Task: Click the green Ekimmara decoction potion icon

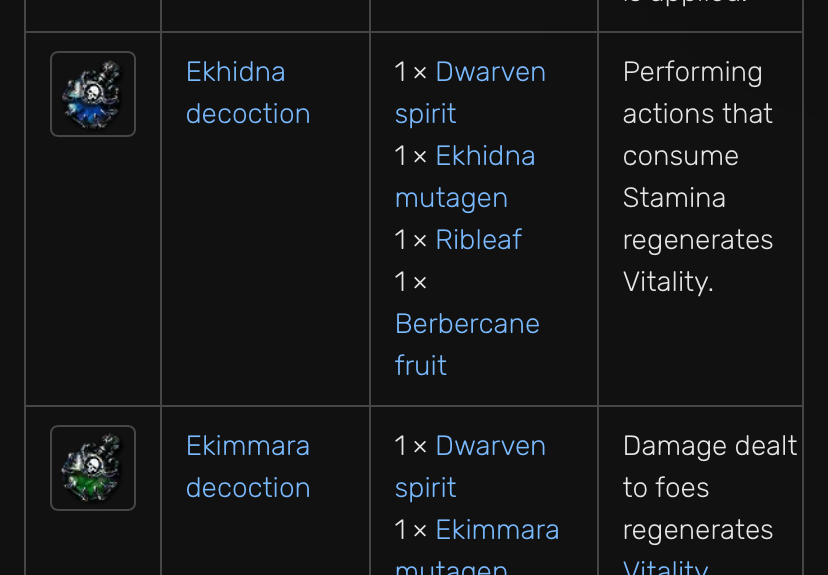Action: coord(93,468)
